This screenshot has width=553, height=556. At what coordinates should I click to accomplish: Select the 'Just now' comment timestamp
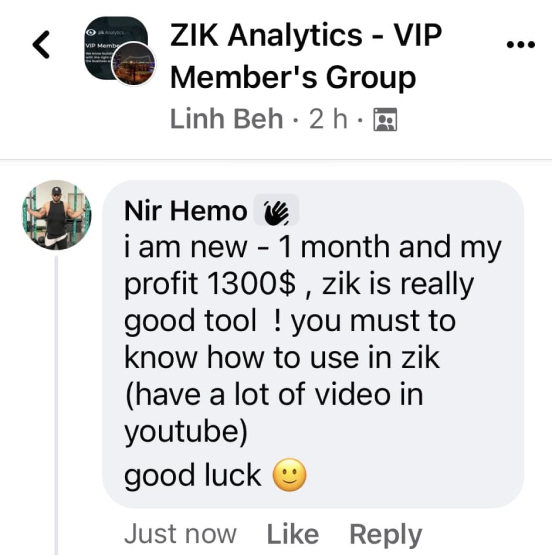pos(180,534)
